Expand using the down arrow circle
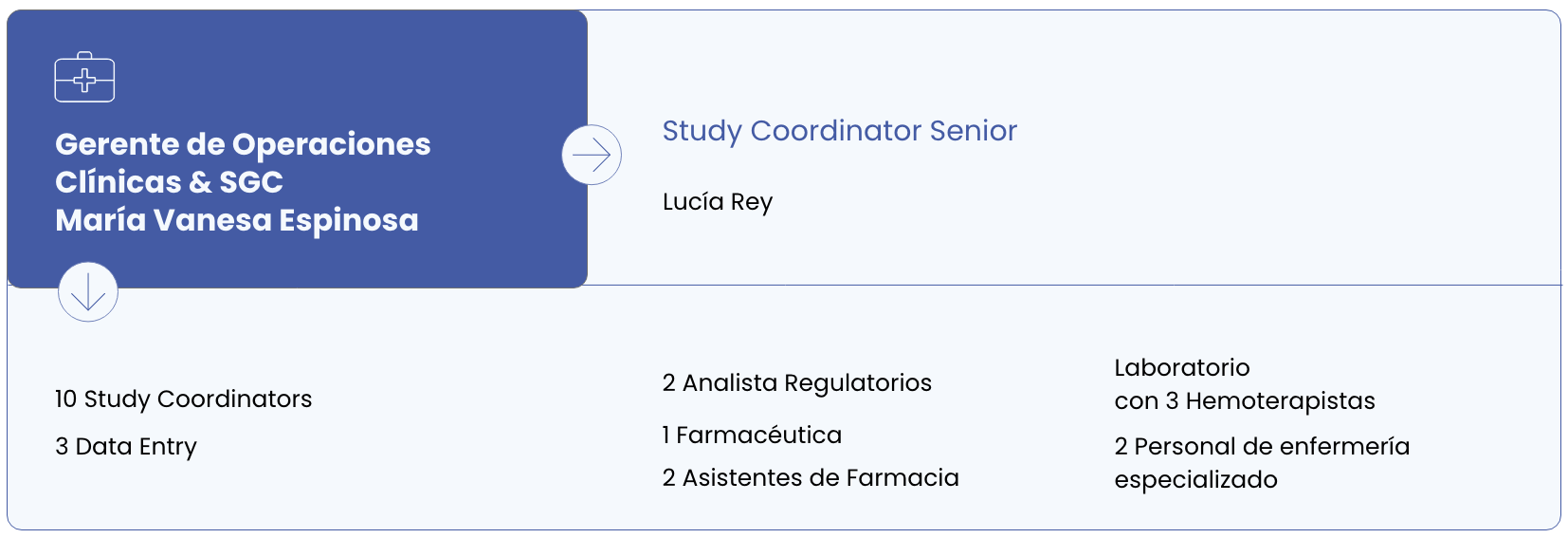The image size is (1568, 538). pos(88,292)
